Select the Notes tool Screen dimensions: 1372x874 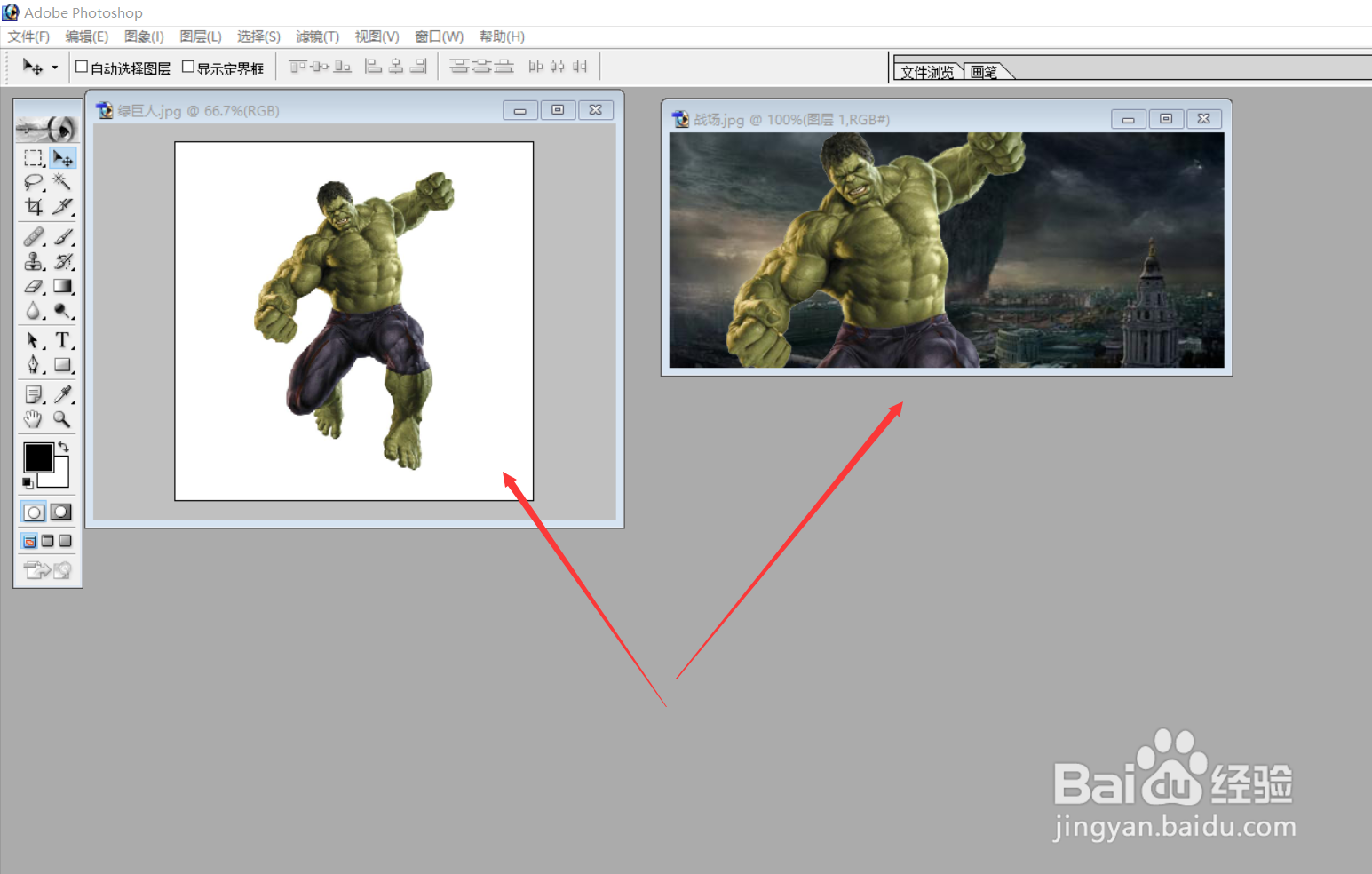click(34, 394)
